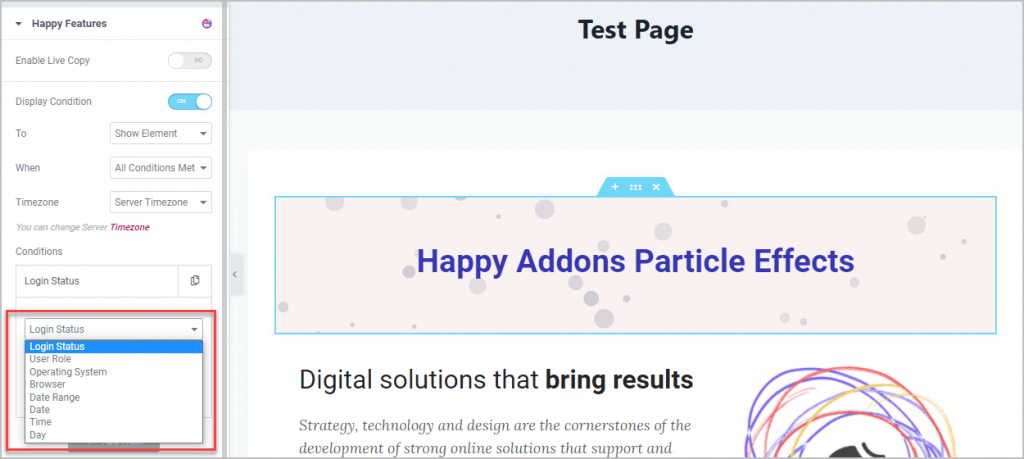Click the red Timezone settings link
This screenshot has height=459, width=1024.
click(x=130, y=227)
